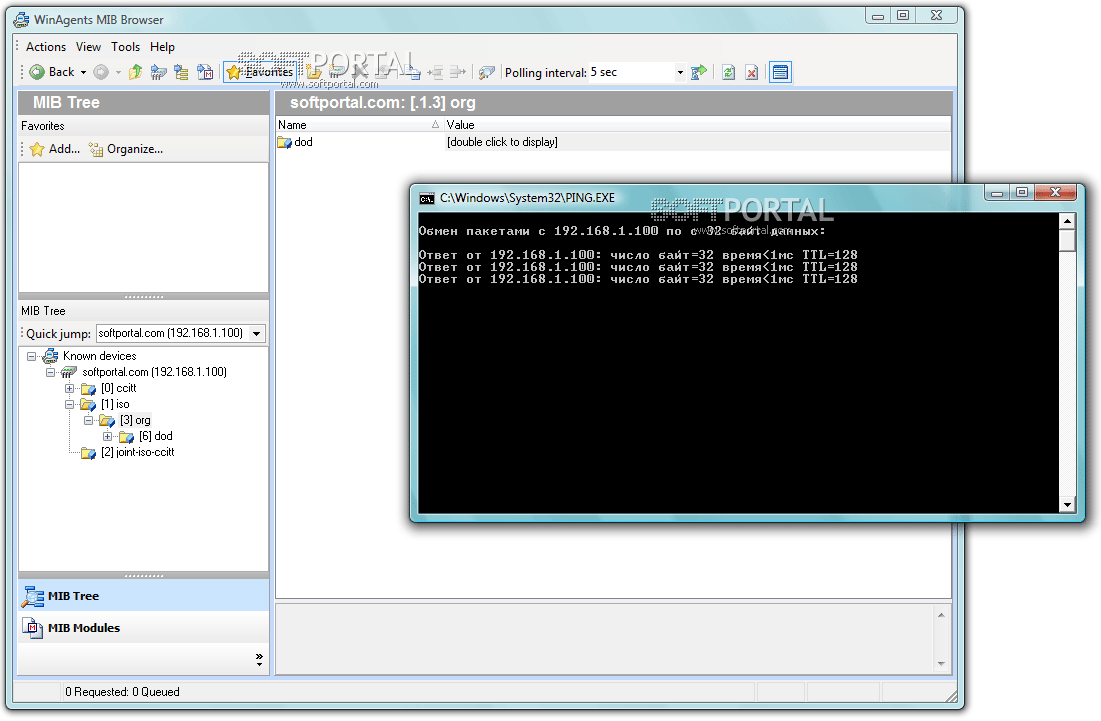Click Organize... in Favorites panel

pos(126,149)
